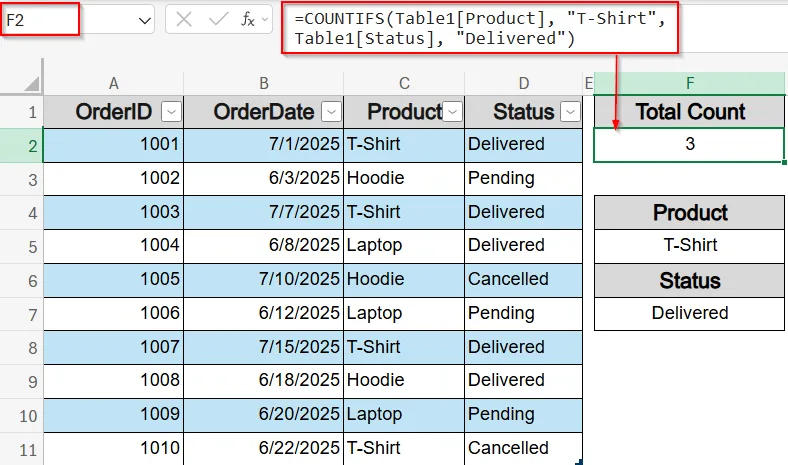The height and width of the screenshot is (465, 788).
Task: Select date cell 6/22/2025
Action: pos(264,449)
